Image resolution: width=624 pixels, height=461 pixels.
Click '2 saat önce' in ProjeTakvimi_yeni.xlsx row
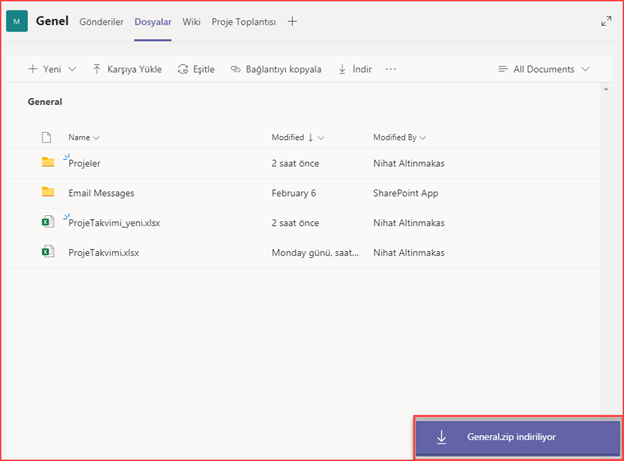295,223
